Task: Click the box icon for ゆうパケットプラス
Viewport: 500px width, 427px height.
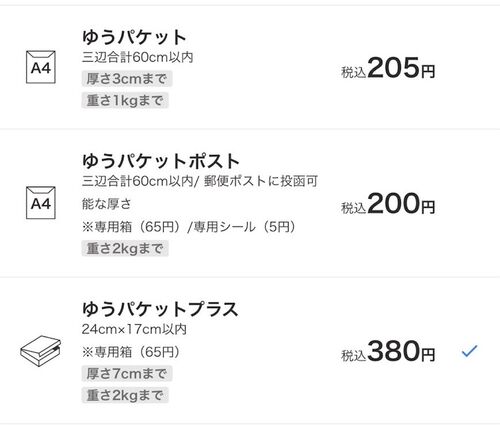Action: pyautogui.click(x=41, y=351)
